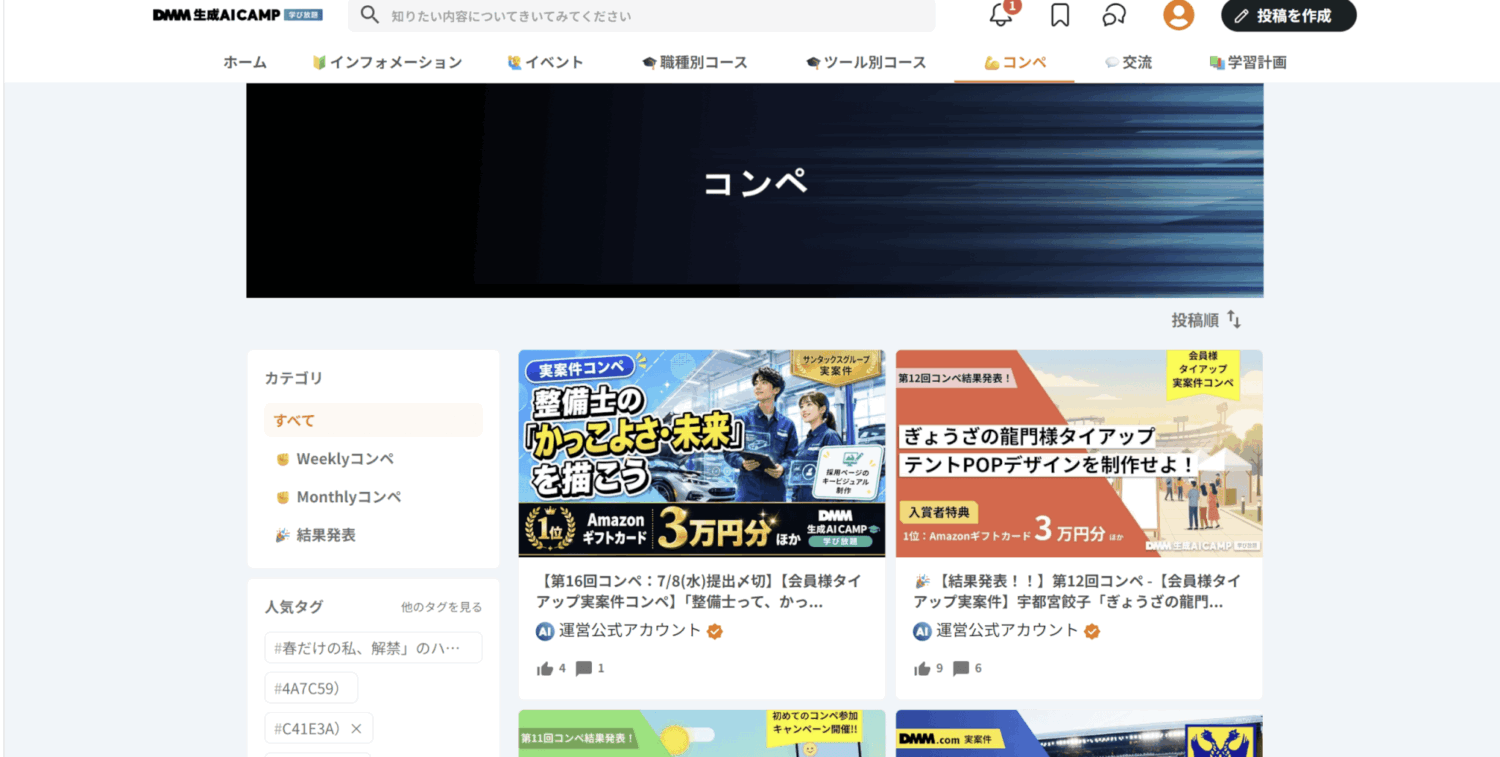1500x757 pixels.
Task: Switch to the 交流 tab
Action: point(1128,62)
